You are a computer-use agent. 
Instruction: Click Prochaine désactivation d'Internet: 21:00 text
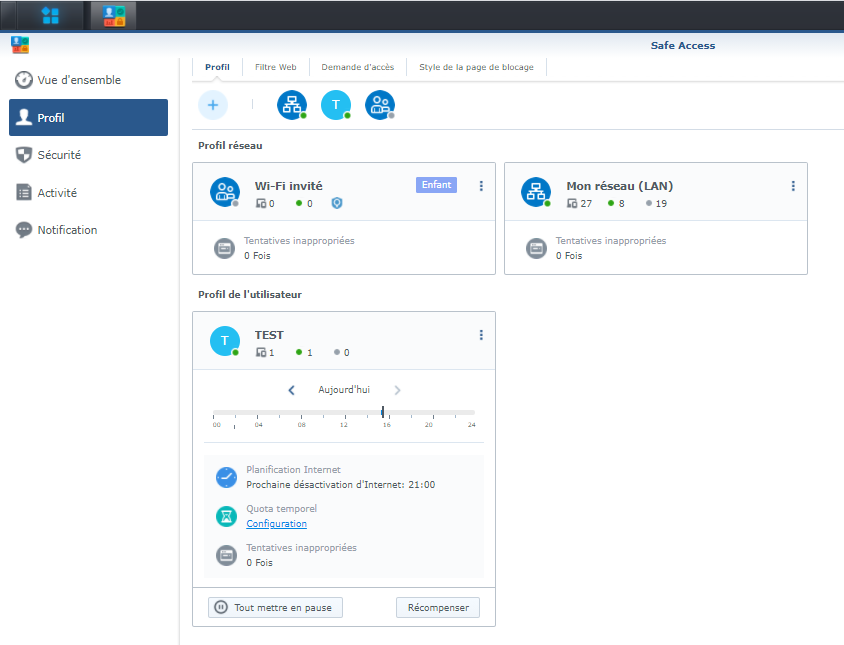pos(341,485)
